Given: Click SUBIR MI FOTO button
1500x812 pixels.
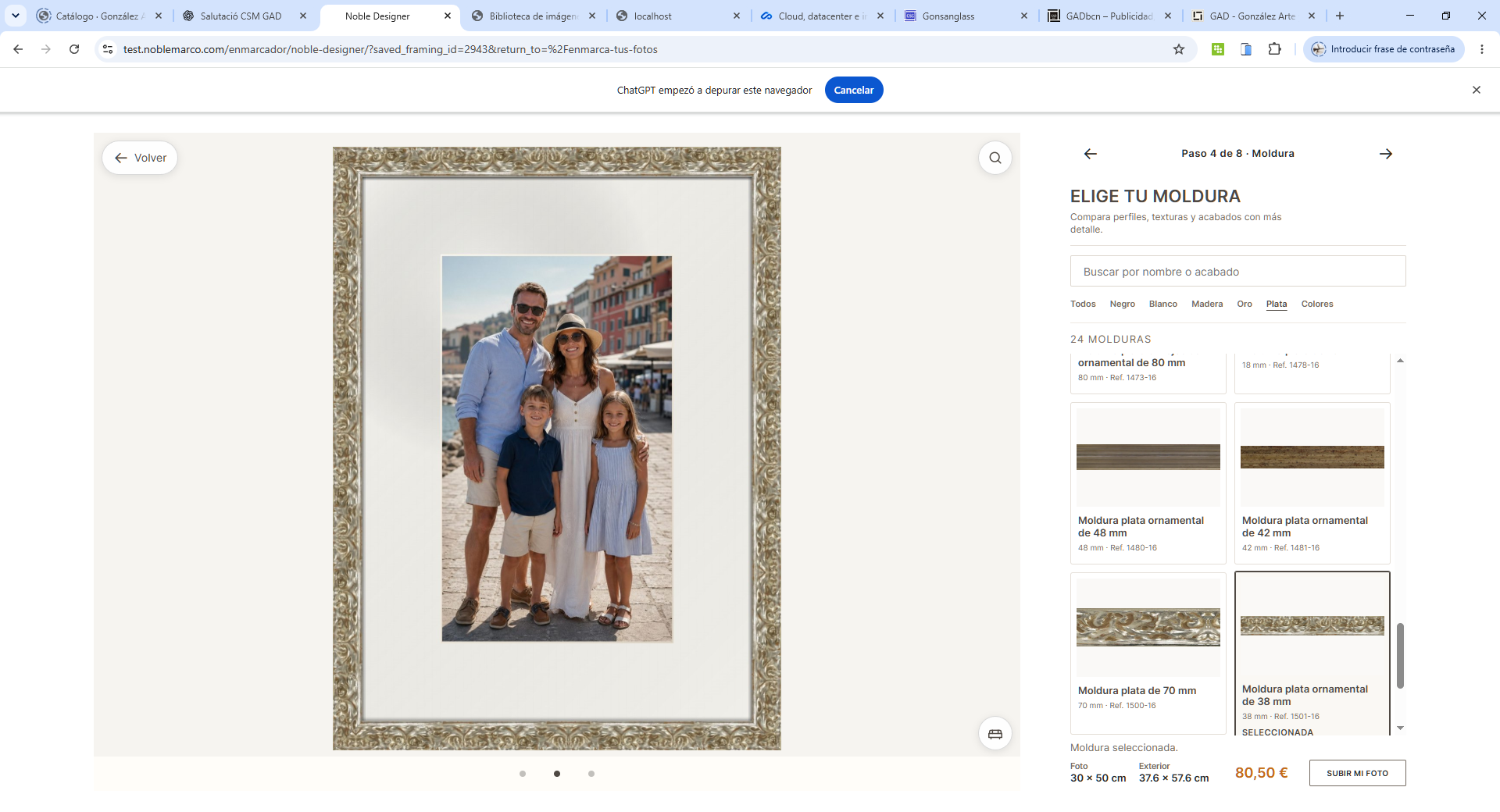Looking at the screenshot, I should click(1357, 773).
